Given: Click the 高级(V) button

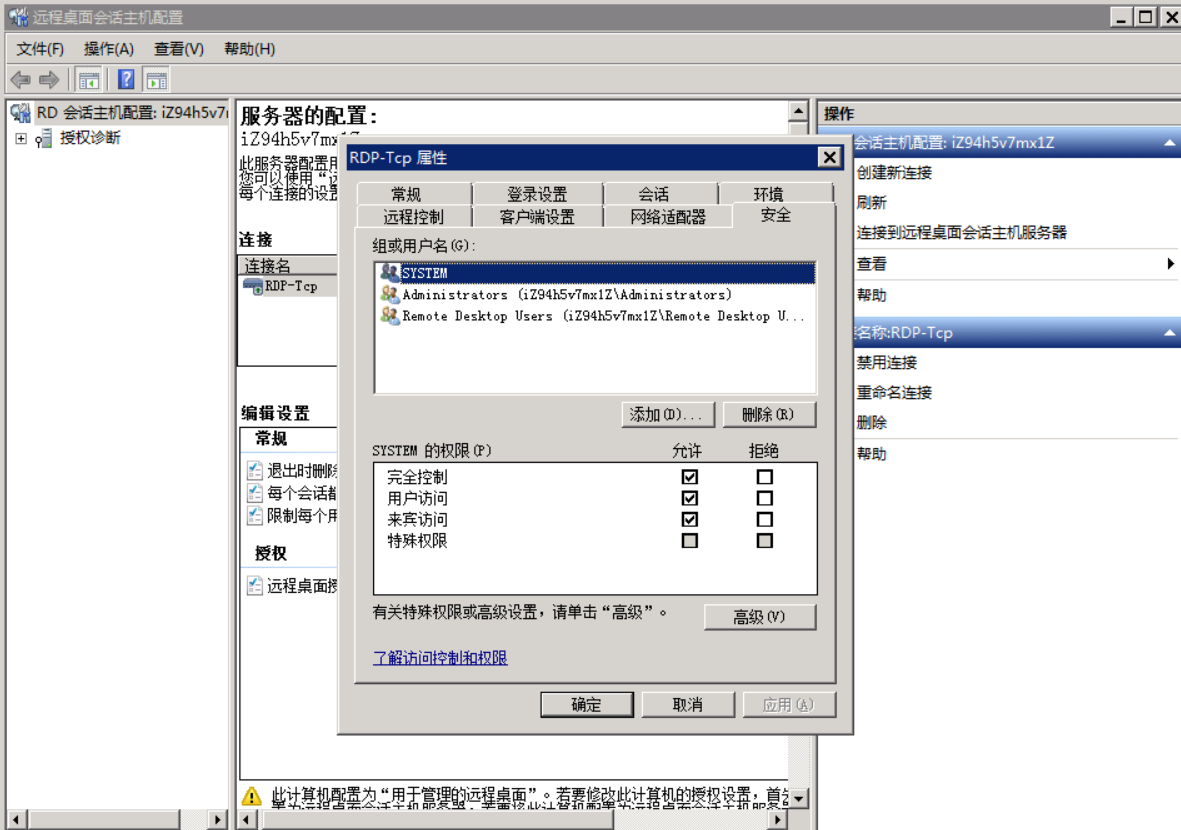Looking at the screenshot, I should tap(762, 617).
